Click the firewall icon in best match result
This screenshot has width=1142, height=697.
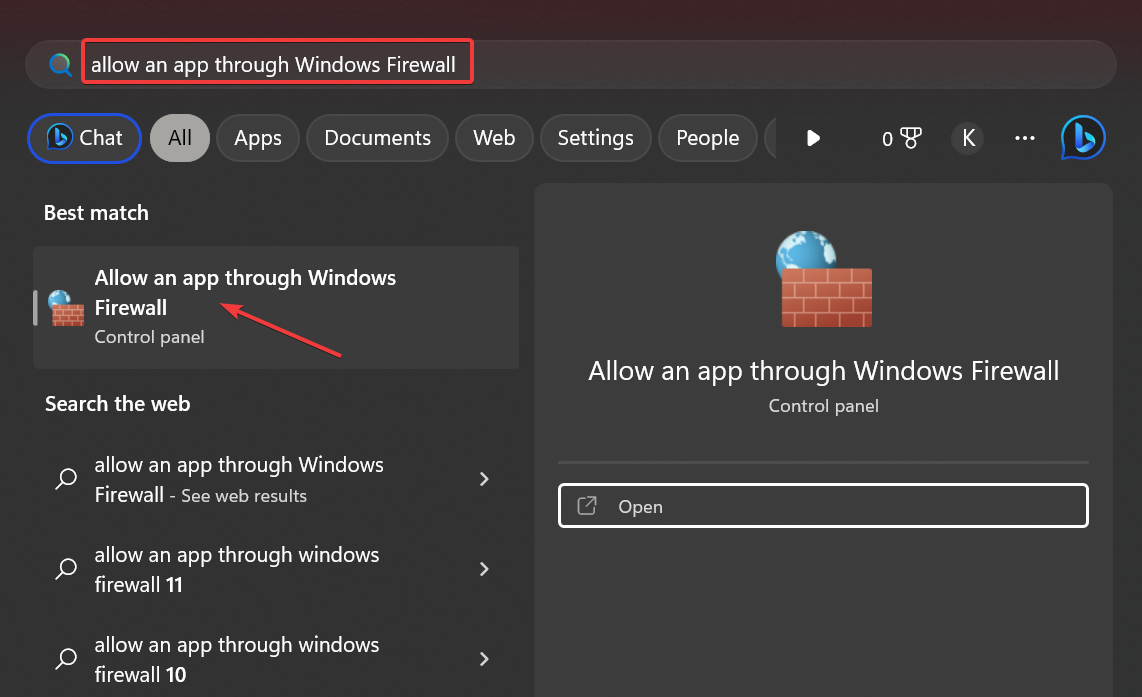66,307
